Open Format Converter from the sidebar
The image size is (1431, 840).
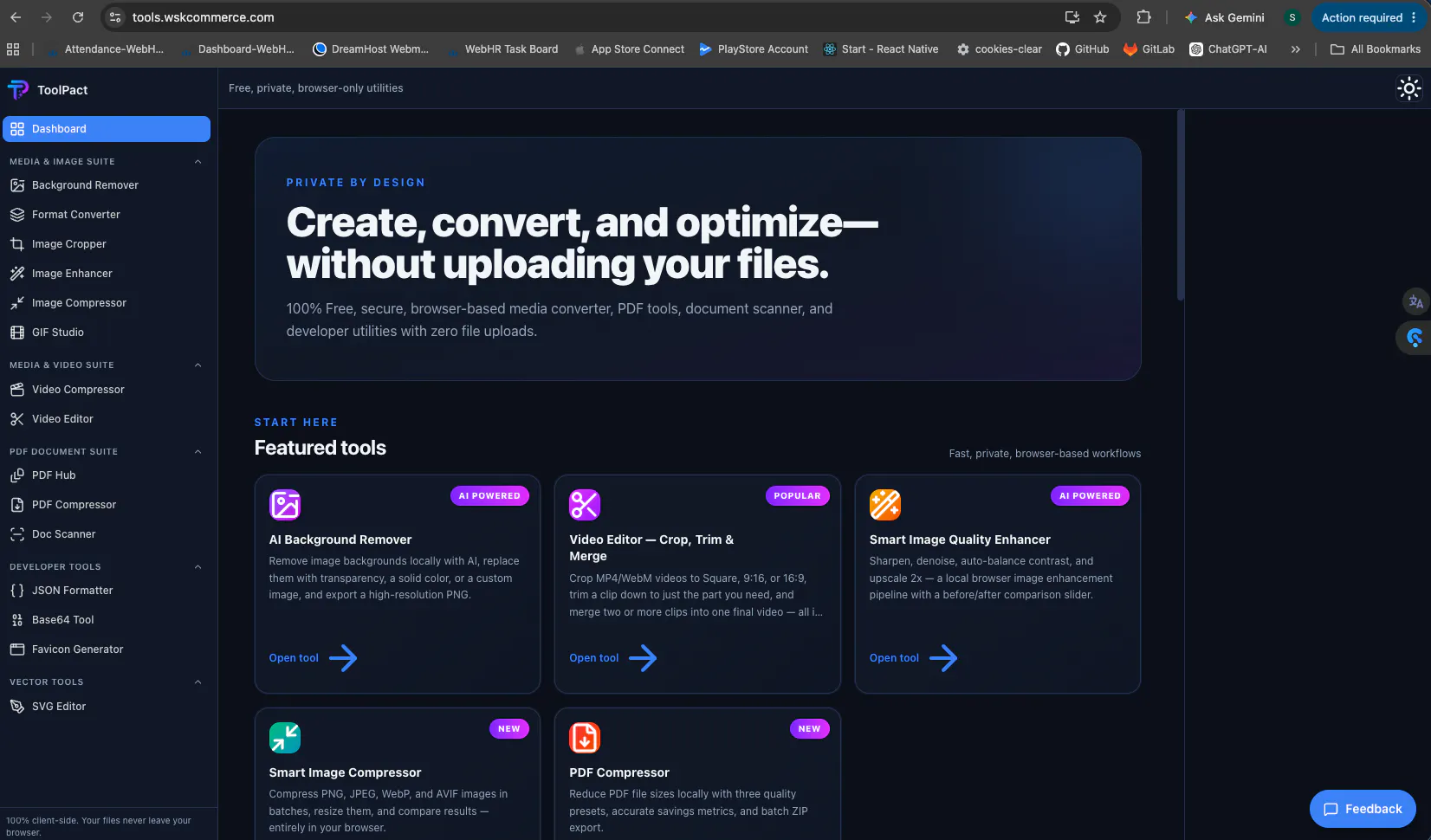[107, 215]
